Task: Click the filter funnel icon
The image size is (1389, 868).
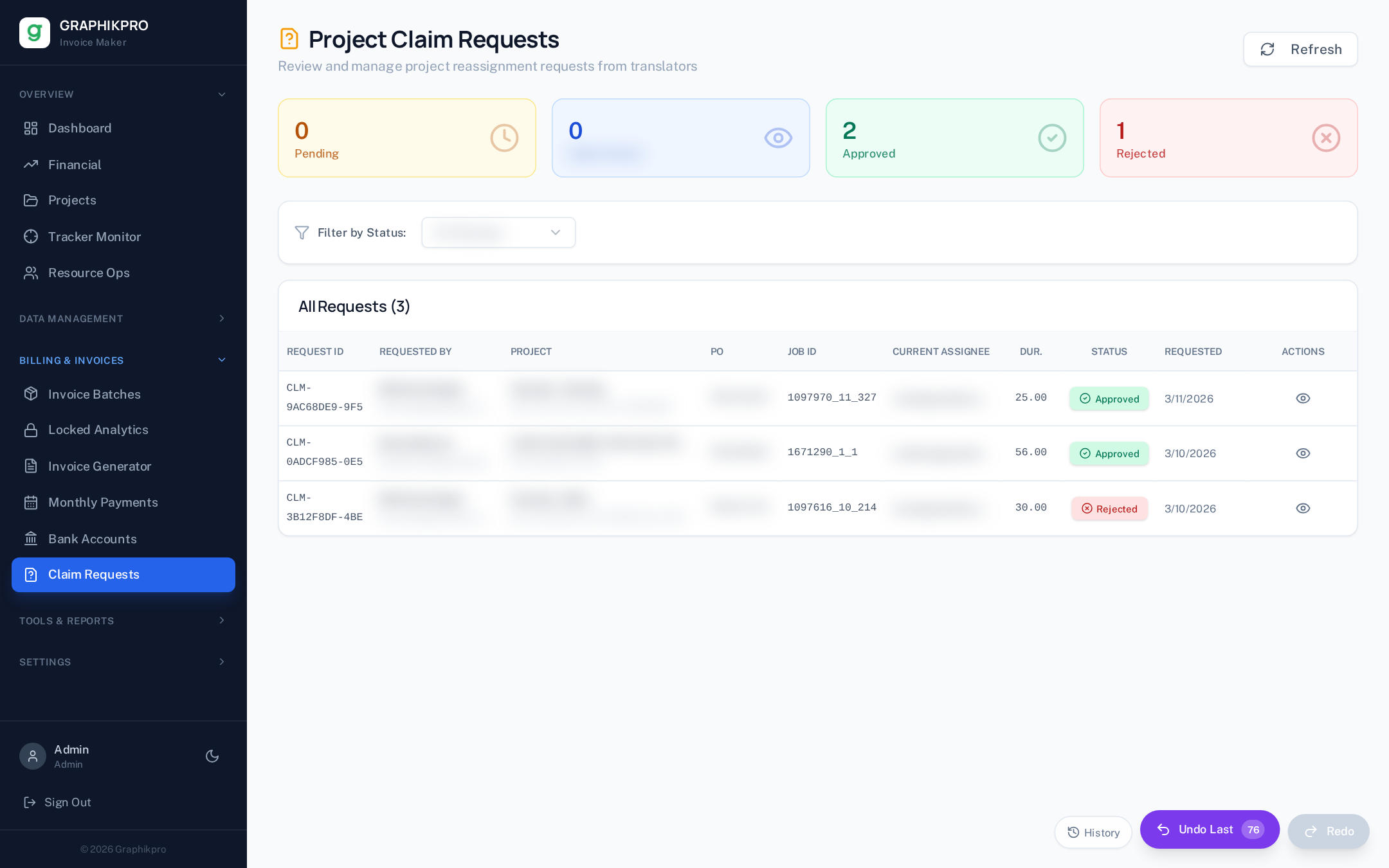Action: 302,233
